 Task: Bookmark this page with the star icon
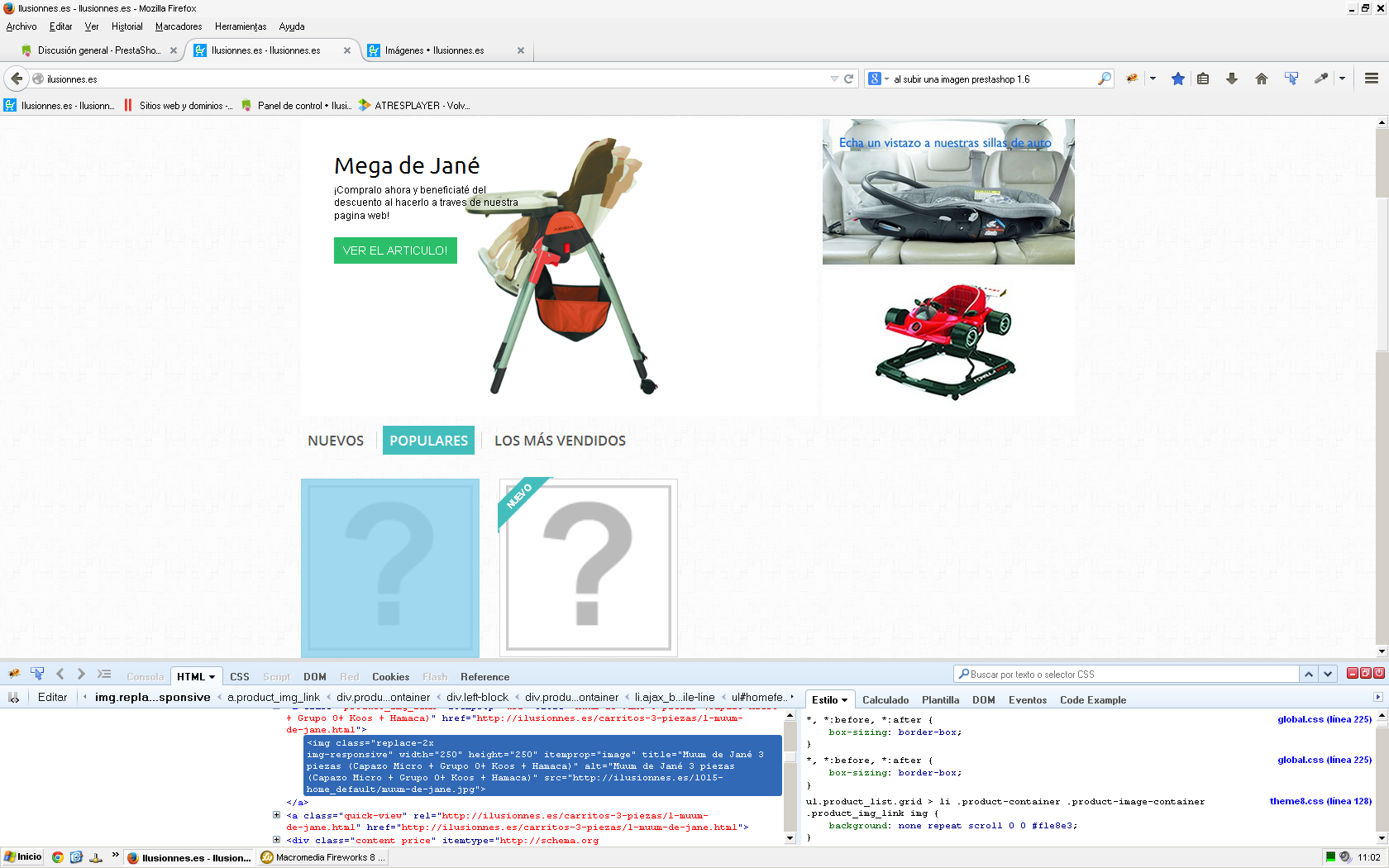(1178, 79)
